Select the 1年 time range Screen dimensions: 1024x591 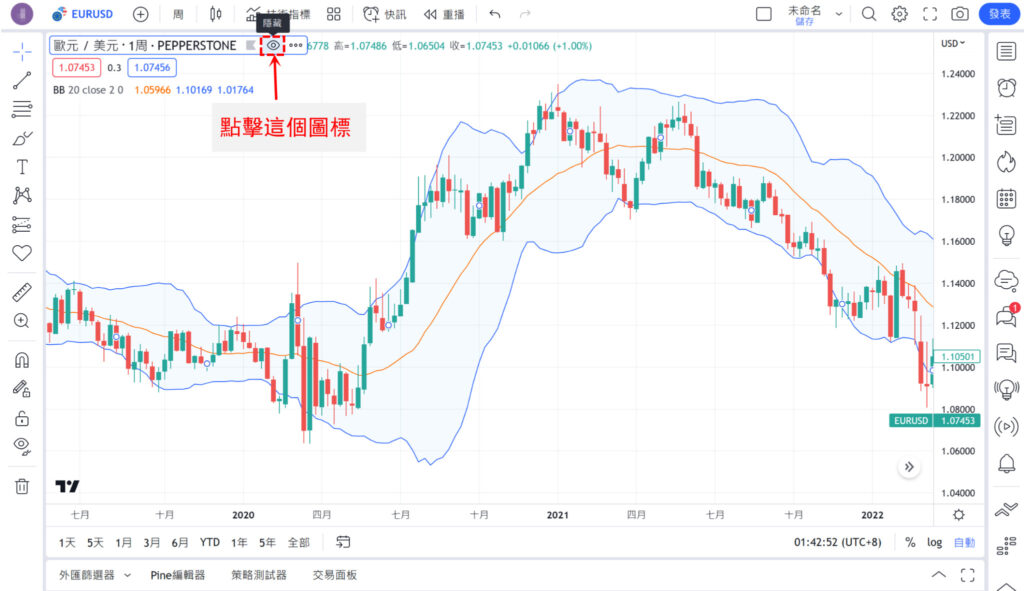(x=238, y=541)
